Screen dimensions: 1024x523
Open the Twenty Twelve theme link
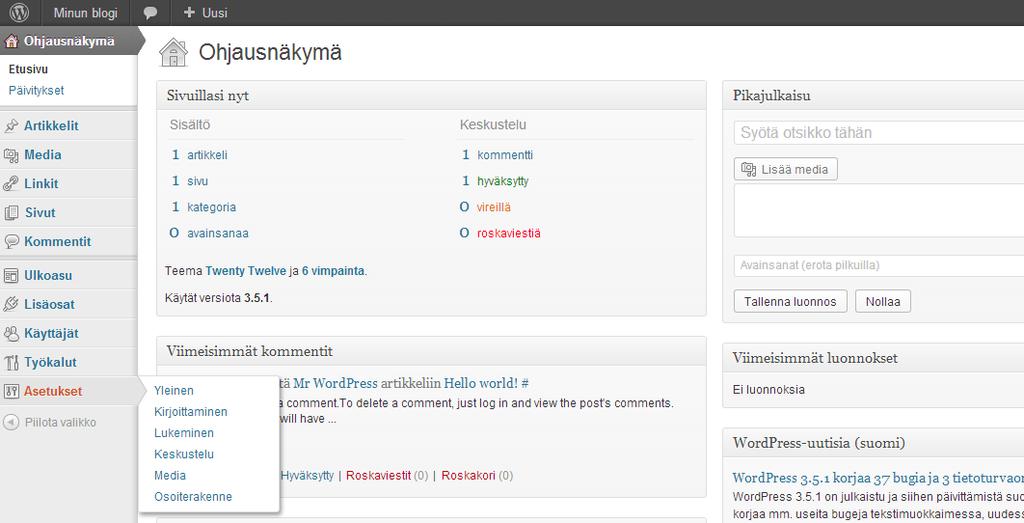[x=246, y=271]
